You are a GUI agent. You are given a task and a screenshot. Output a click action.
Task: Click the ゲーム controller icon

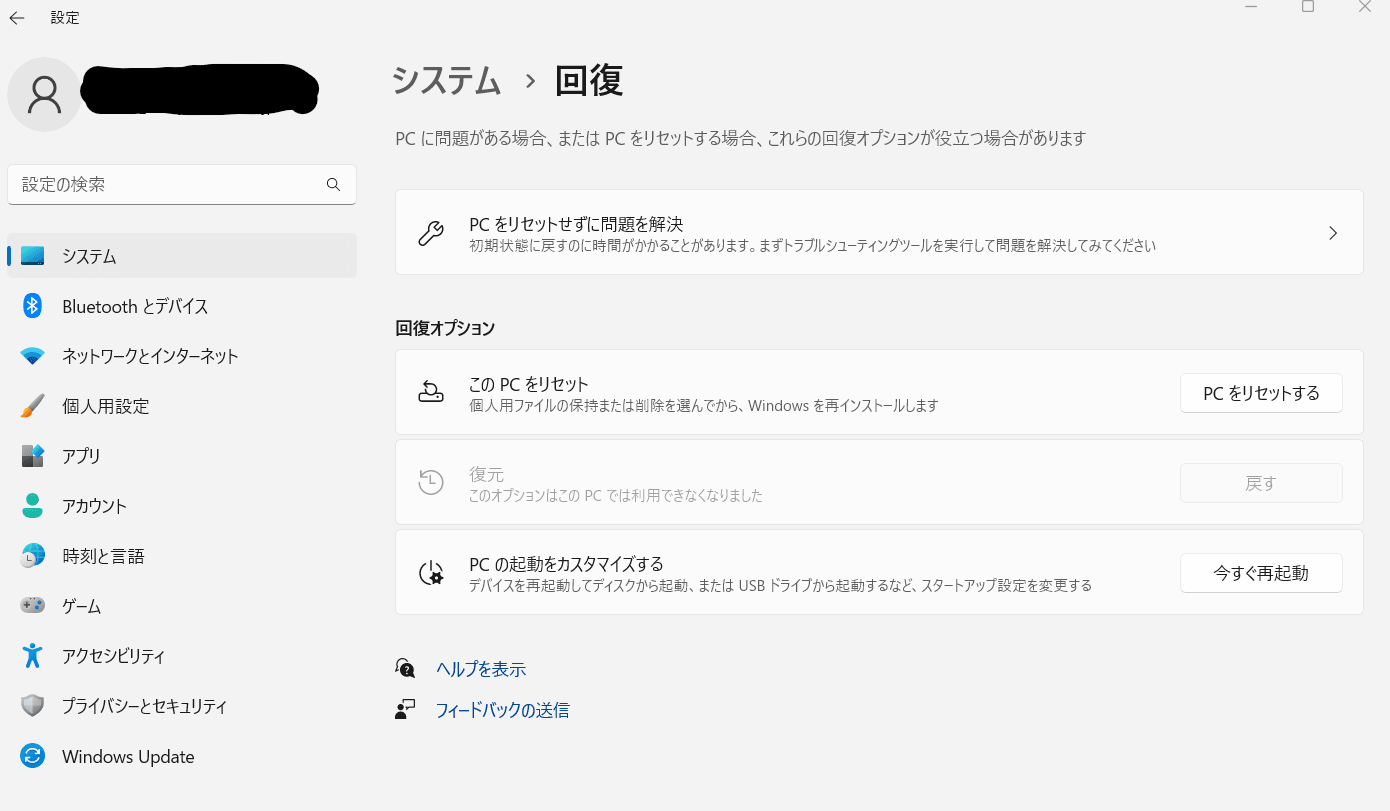[x=32, y=605]
